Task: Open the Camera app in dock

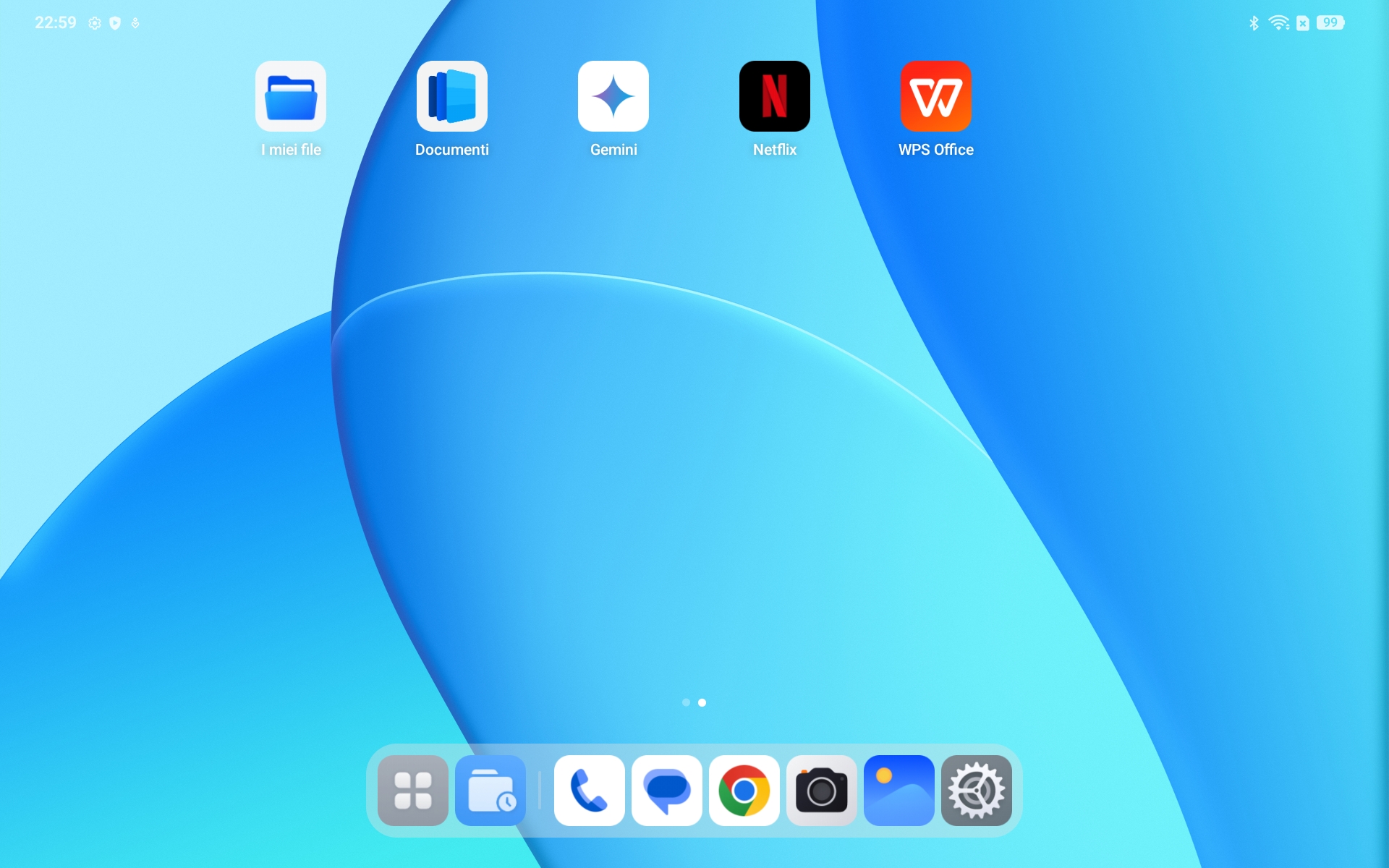Action: pos(822,791)
